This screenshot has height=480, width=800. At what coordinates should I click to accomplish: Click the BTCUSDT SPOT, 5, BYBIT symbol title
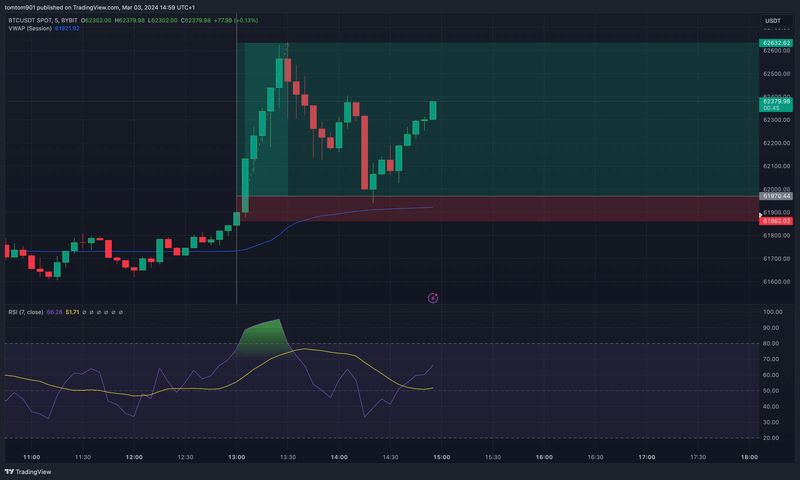43,20
